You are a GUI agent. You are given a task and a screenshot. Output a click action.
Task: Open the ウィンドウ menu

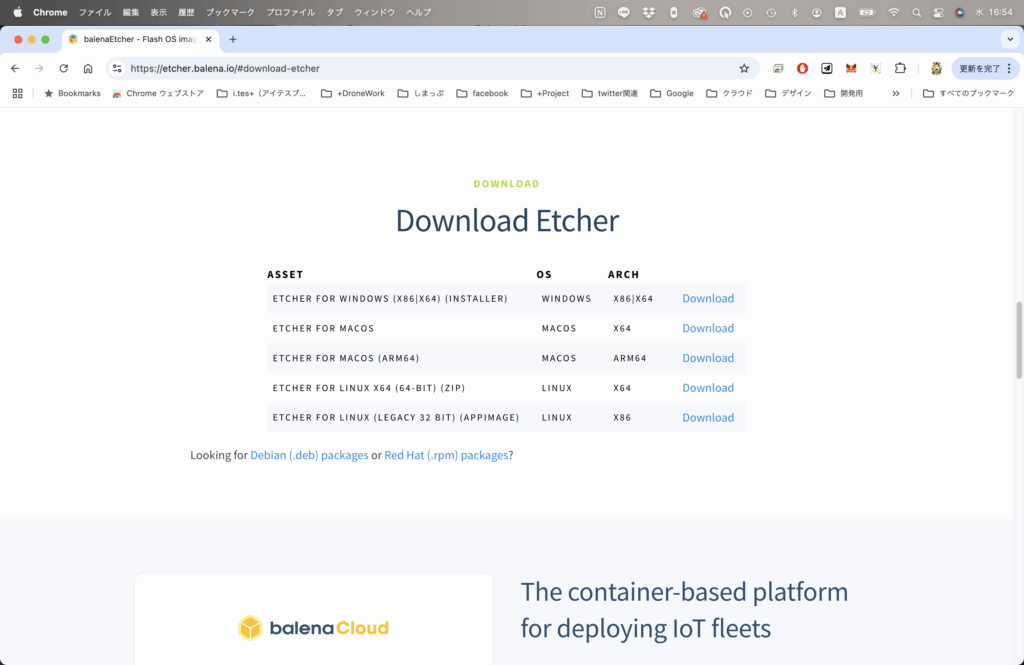(375, 12)
